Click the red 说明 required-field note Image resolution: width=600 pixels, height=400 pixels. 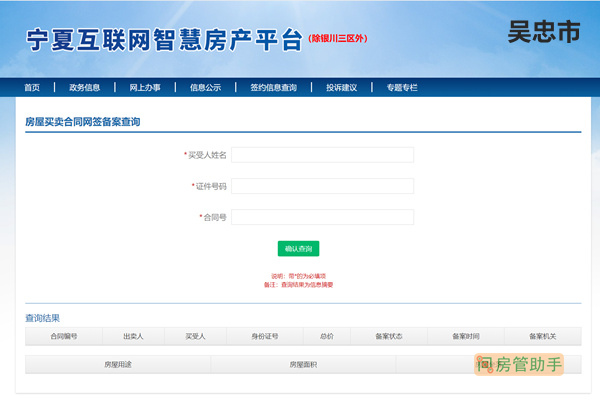click(298, 276)
